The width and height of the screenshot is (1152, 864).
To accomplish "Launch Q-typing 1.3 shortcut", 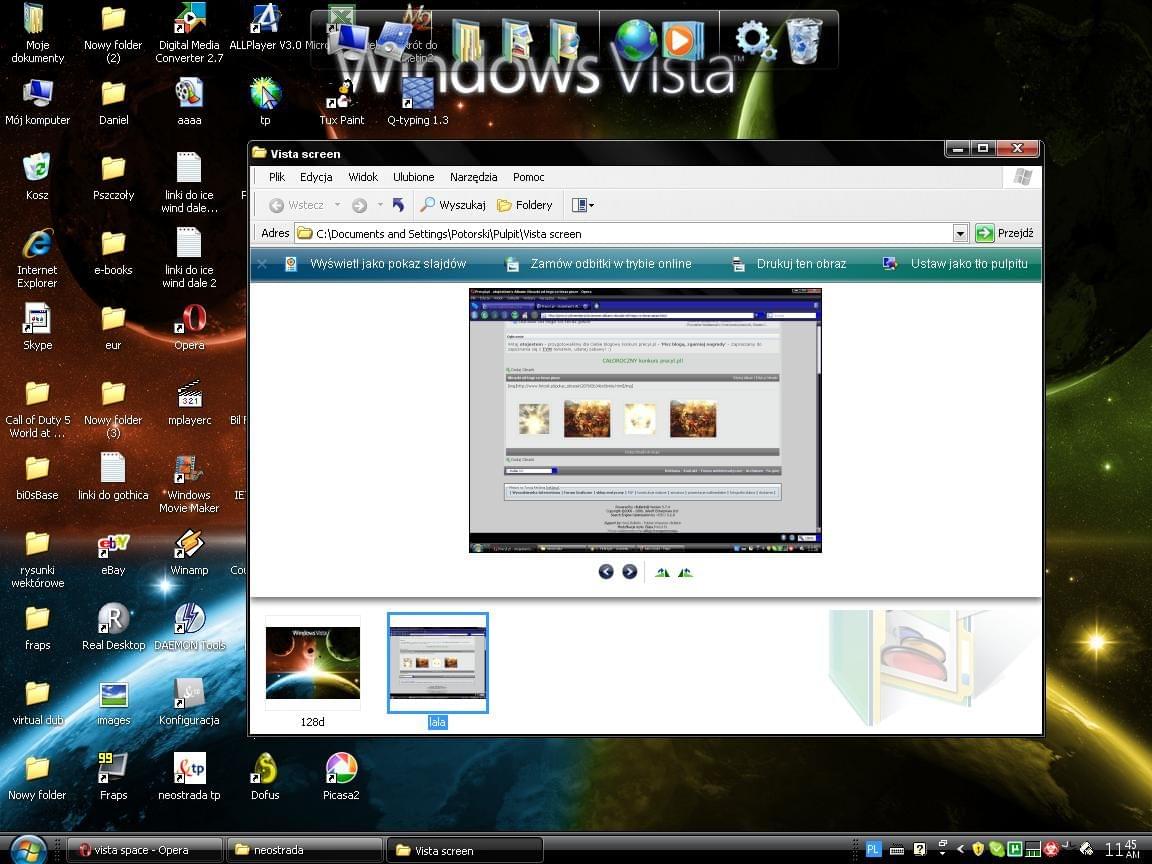I will (x=418, y=102).
